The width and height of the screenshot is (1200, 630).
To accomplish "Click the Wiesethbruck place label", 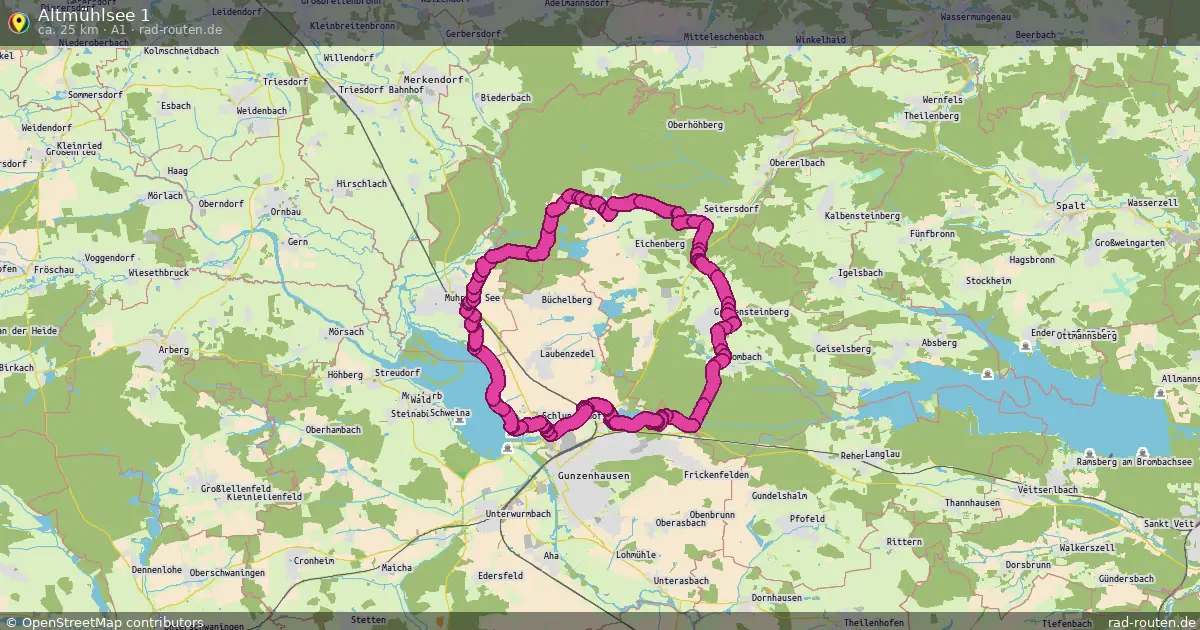I will (159, 272).
